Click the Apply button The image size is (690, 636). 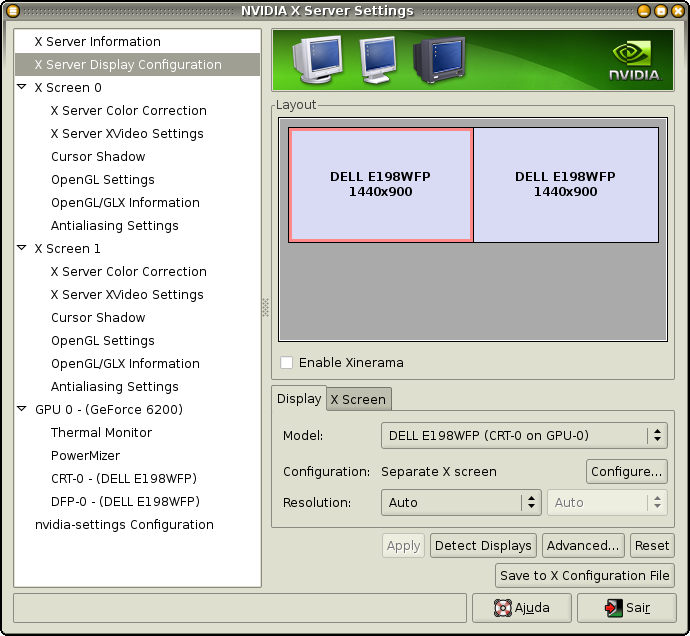click(x=403, y=546)
